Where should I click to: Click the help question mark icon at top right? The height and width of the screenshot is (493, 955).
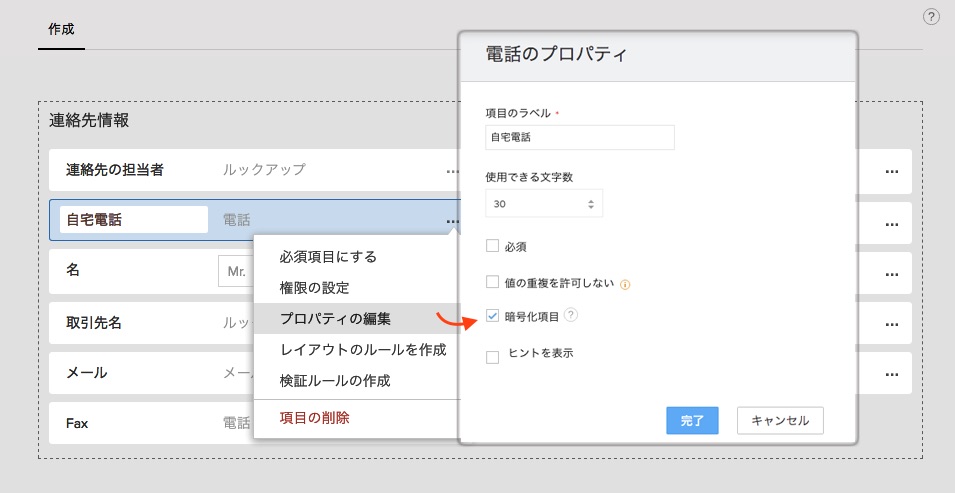pos(931,17)
